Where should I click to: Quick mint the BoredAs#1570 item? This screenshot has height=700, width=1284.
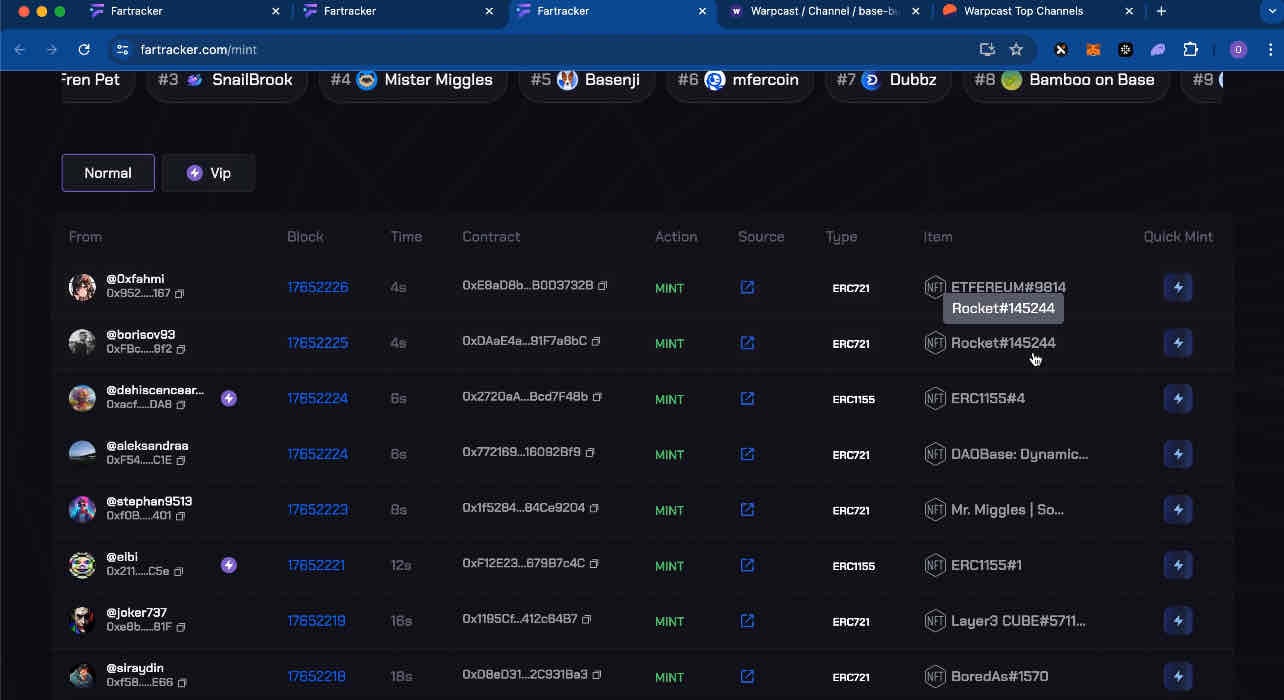(x=1178, y=677)
